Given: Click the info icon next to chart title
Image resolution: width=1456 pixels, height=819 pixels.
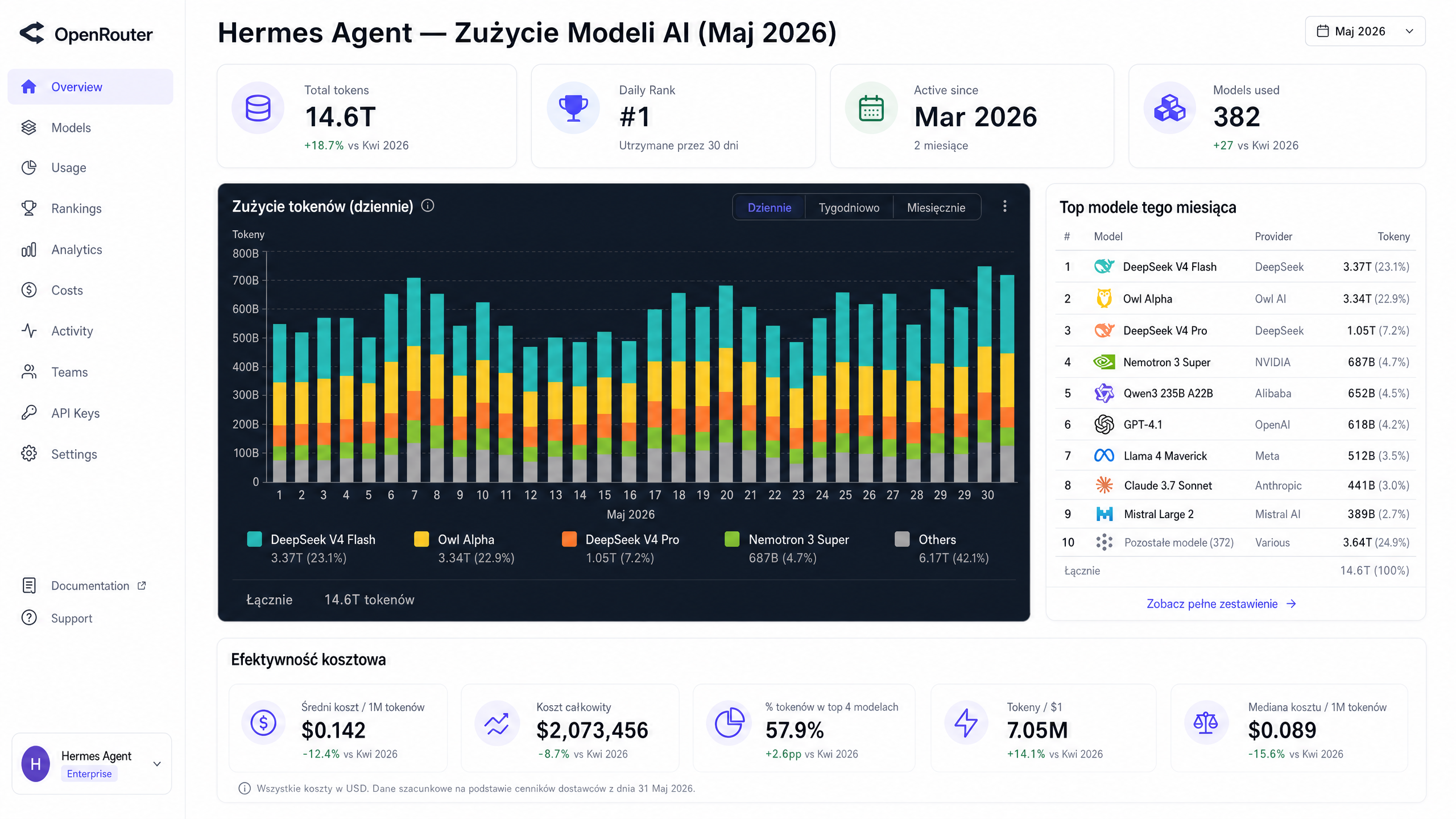Looking at the screenshot, I should [428, 206].
